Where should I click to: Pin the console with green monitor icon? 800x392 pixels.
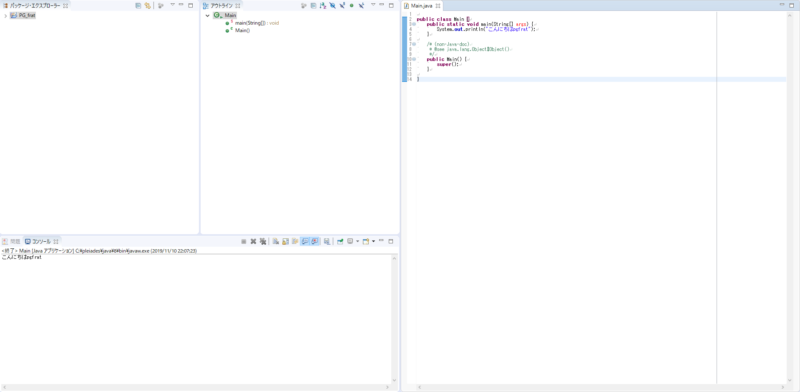point(340,241)
